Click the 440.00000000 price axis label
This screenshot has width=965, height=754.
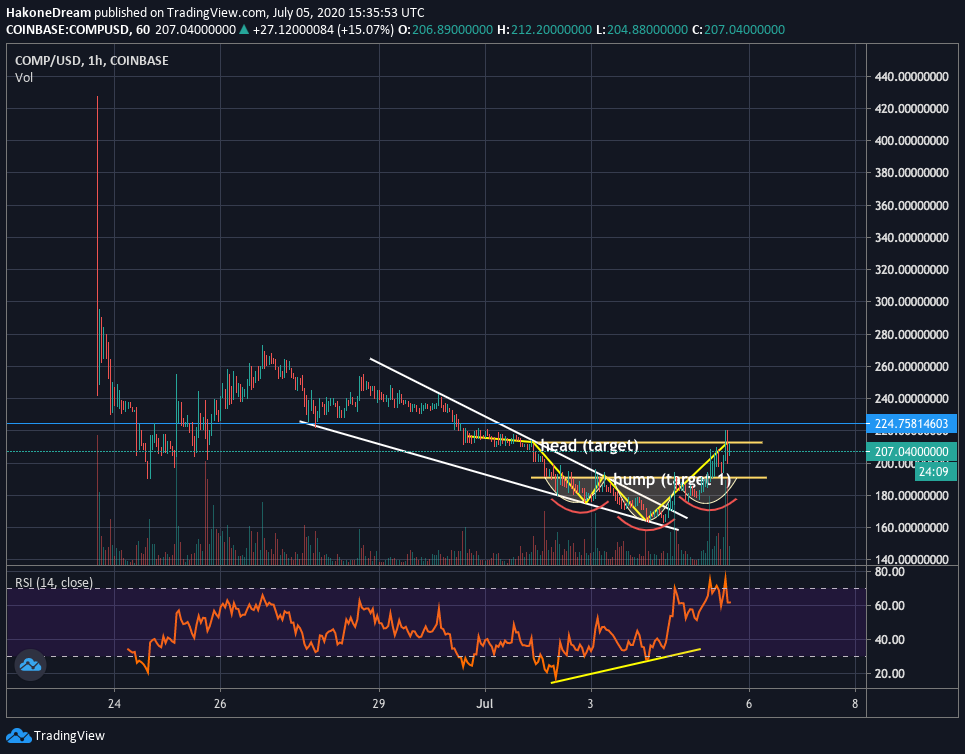click(912, 76)
